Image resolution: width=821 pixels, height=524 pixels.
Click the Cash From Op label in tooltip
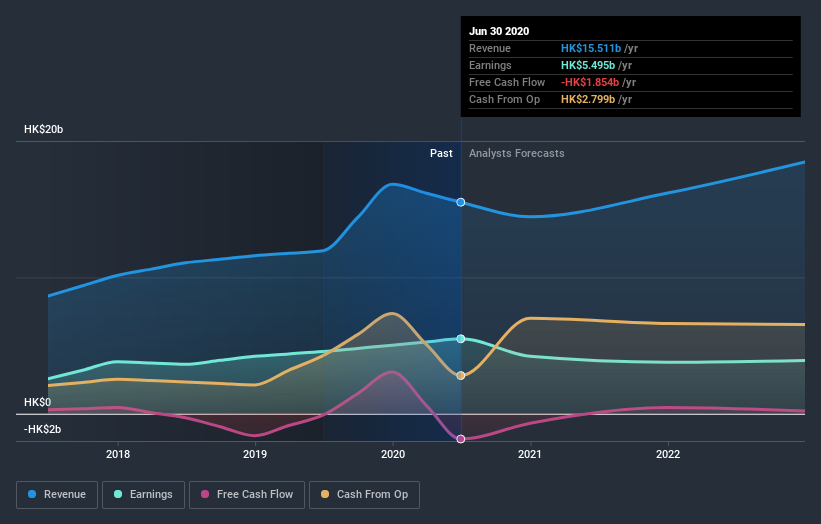(x=504, y=99)
